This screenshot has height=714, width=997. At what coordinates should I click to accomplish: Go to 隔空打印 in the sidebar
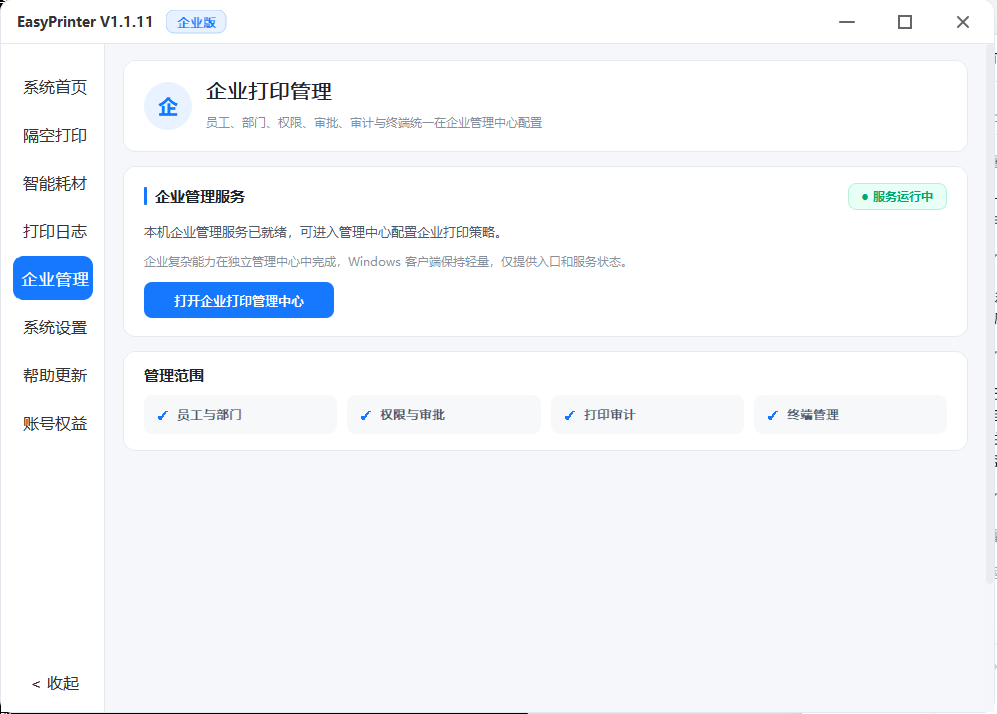coord(55,135)
